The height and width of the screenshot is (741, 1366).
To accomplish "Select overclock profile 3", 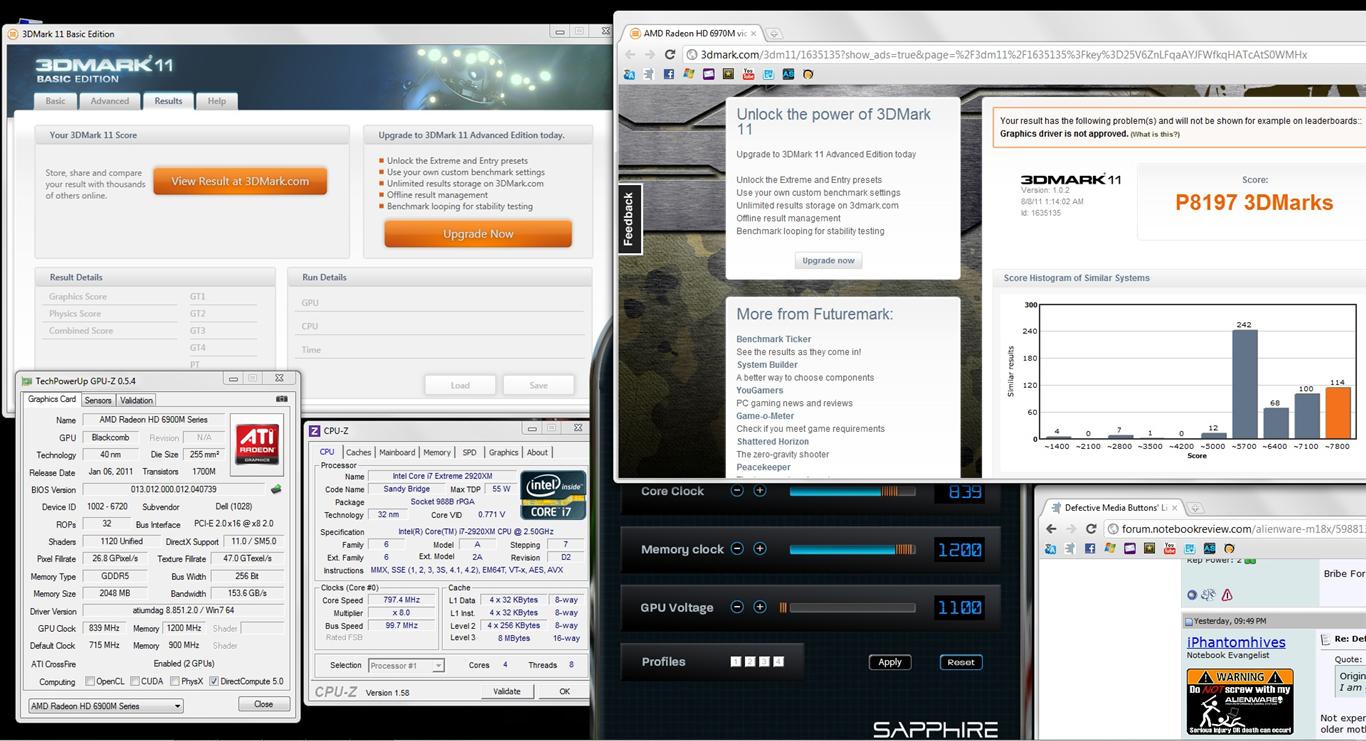I will tap(764, 662).
